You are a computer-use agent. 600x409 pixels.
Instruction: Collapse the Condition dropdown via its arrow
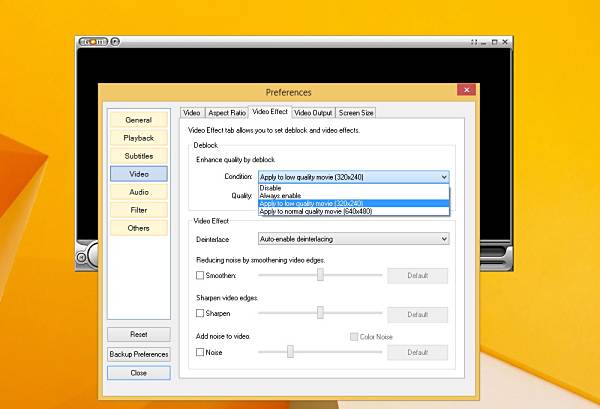[444, 177]
